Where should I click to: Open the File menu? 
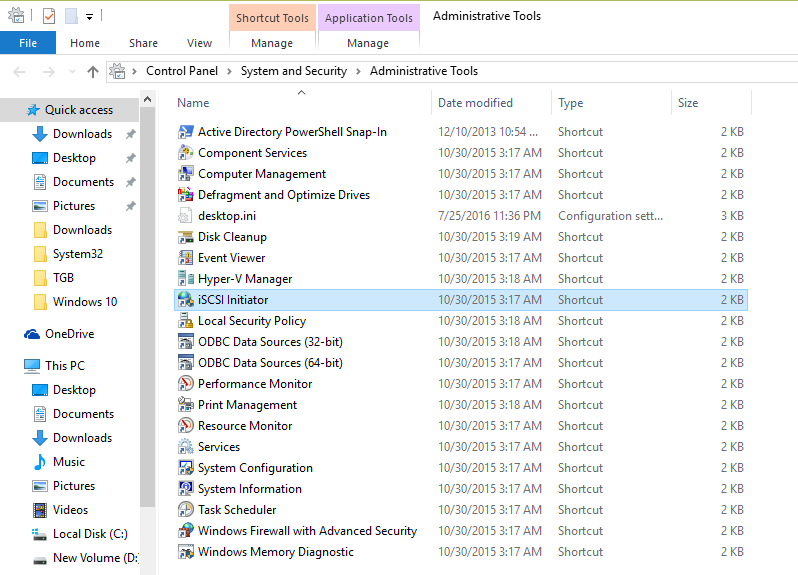tap(28, 43)
